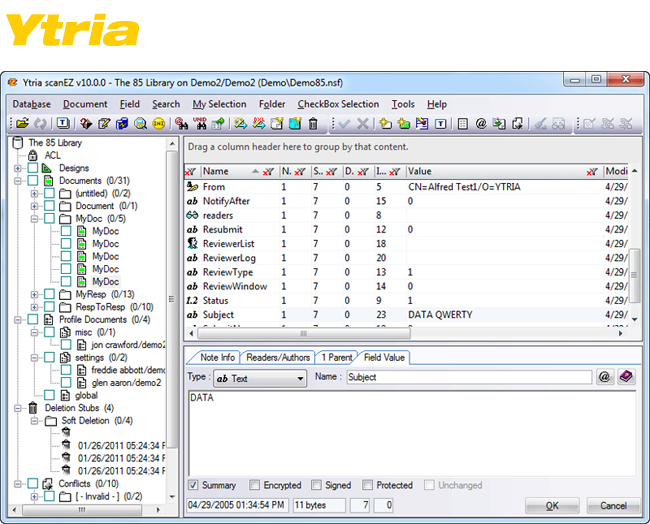Click the copy documents with green arrow icon
The width and height of the screenshot is (650, 524).
coord(499,123)
